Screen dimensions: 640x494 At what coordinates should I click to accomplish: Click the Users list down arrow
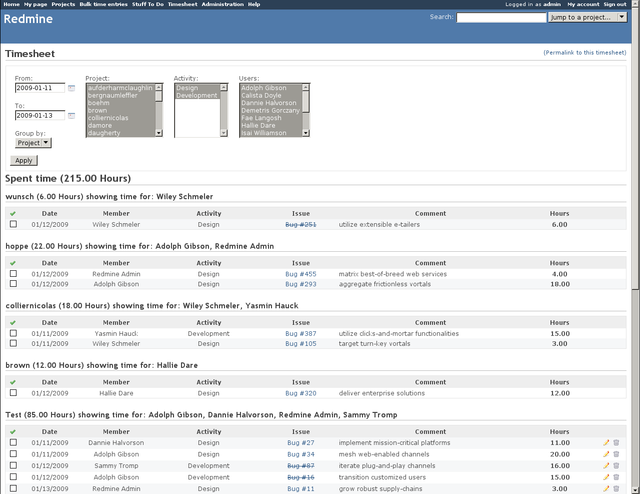tap(306, 133)
